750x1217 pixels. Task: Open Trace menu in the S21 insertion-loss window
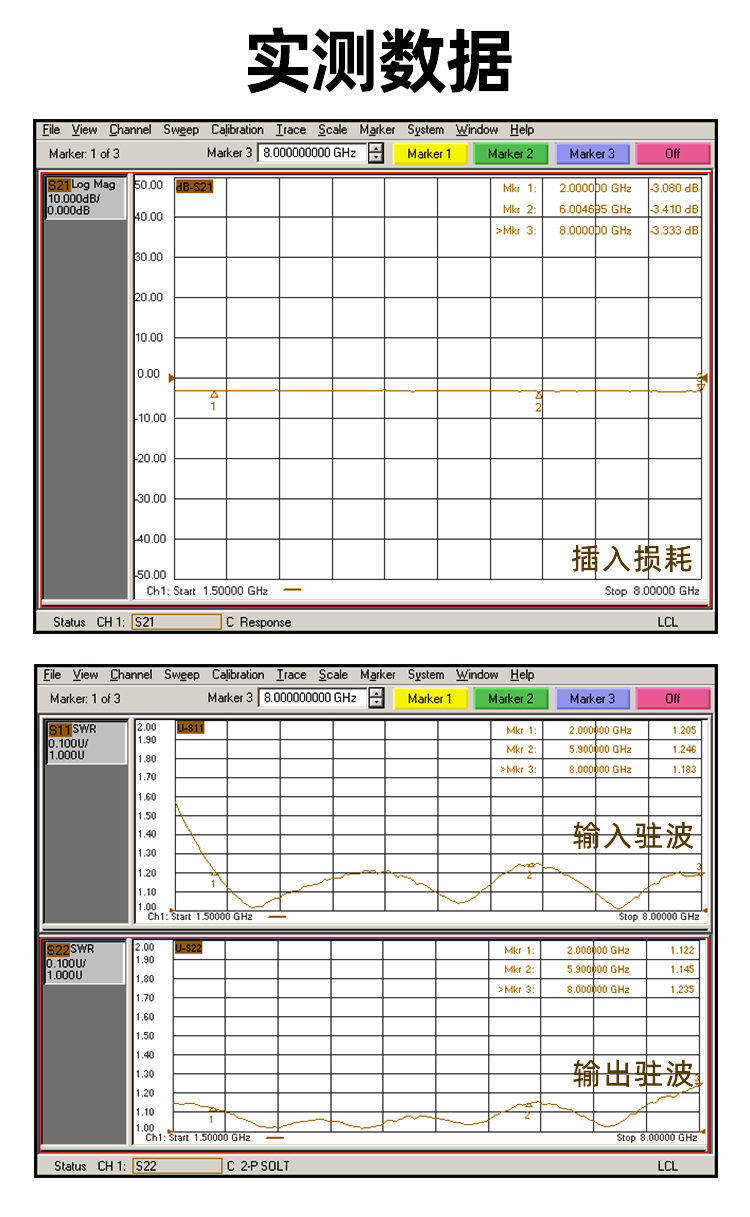[x=291, y=130]
